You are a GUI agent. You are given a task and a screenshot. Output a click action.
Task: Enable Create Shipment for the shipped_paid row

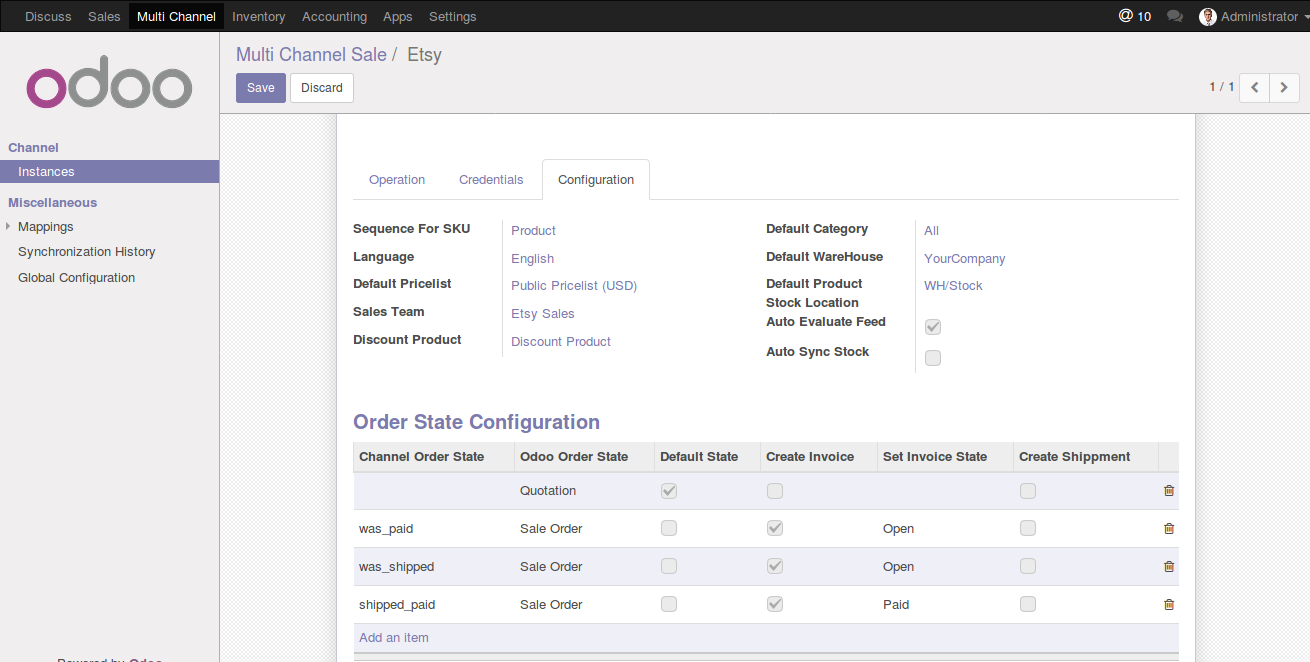click(x=1028, y=604)
